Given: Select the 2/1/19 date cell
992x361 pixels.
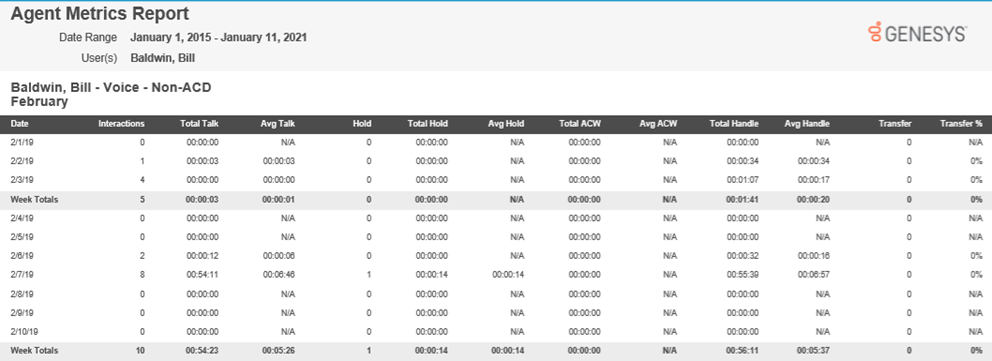Looking at the screenshot, I should click(21, 143).
